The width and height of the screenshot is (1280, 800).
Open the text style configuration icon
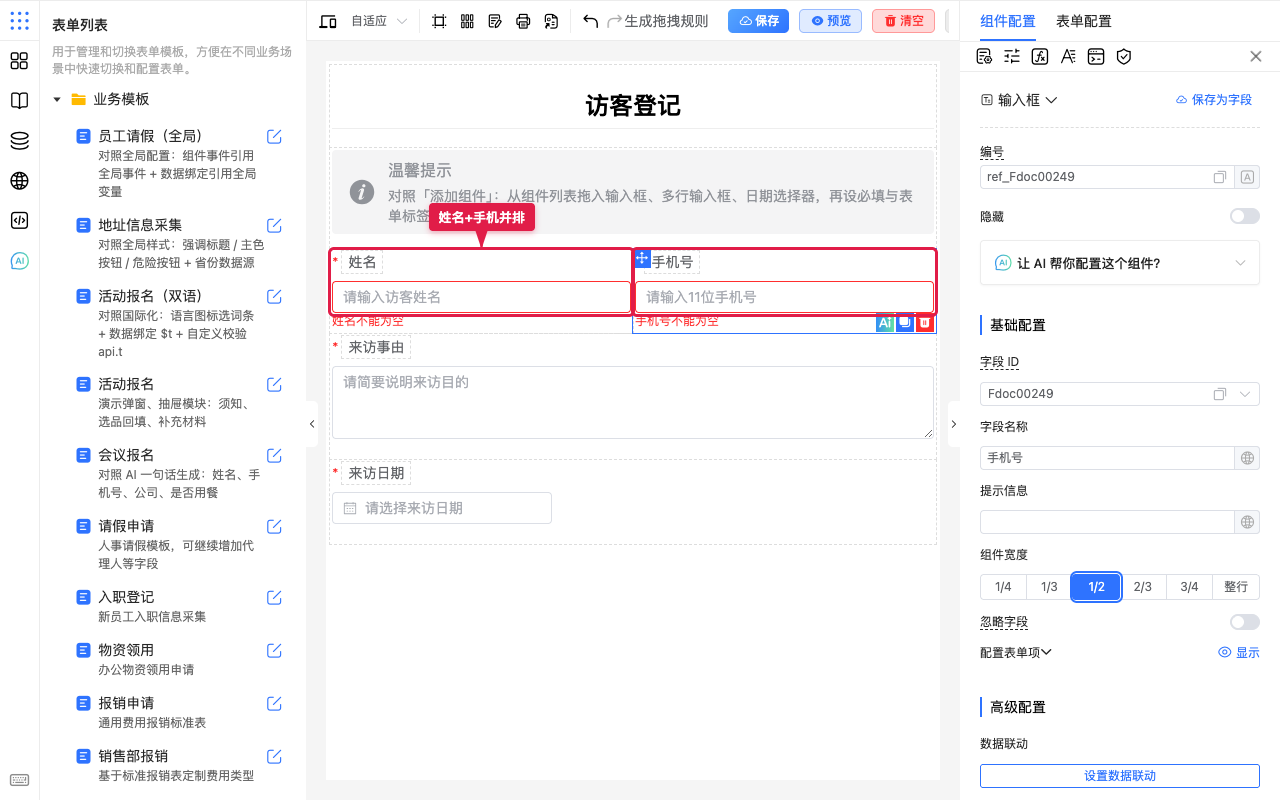click(x=1068, y=57)
